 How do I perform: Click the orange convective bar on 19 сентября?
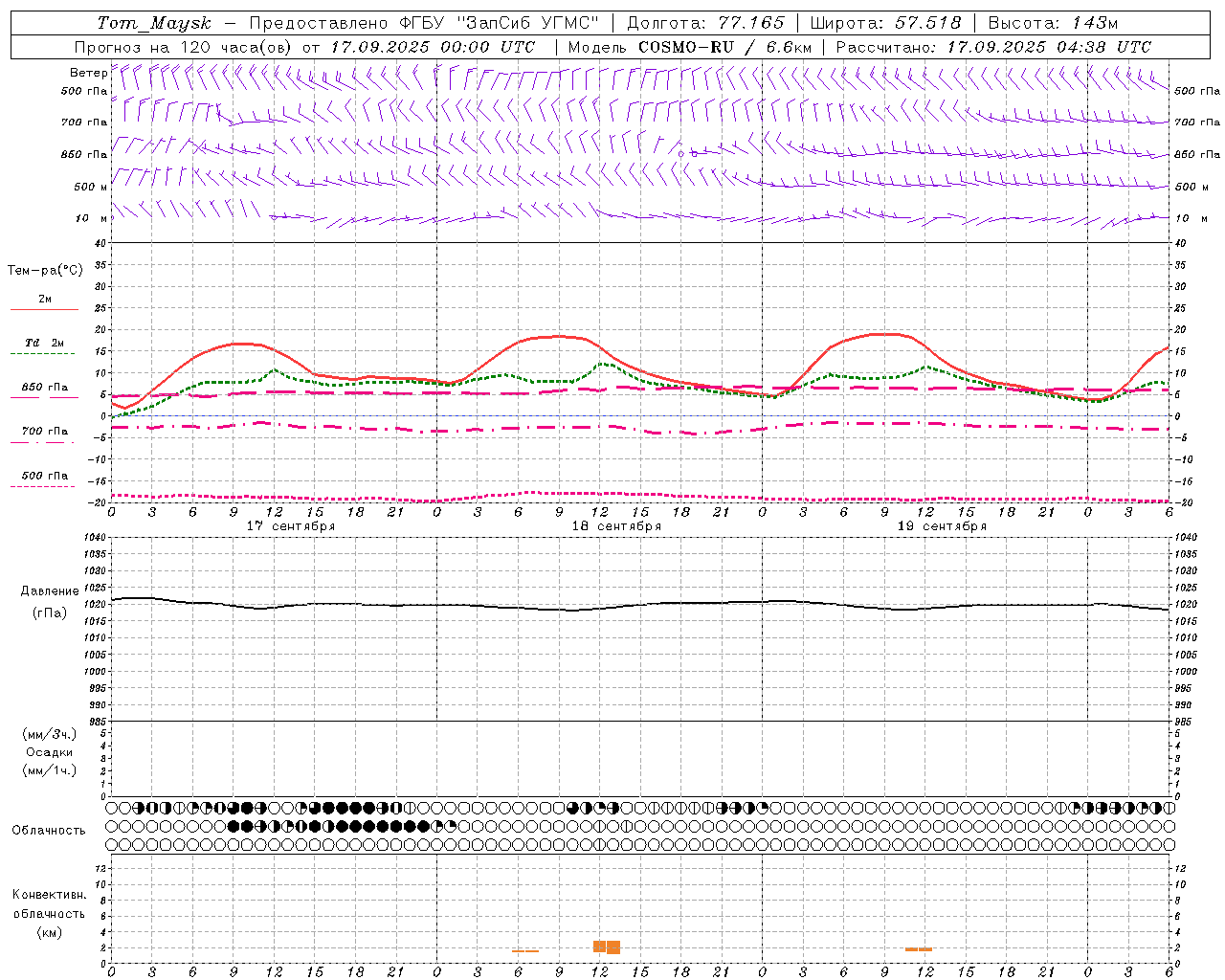(x=919, y=949)
